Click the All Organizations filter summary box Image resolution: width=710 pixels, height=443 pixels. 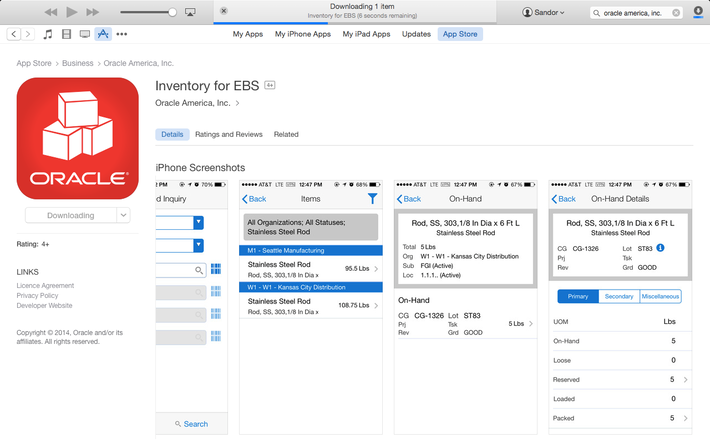click(x=311, y=227)
